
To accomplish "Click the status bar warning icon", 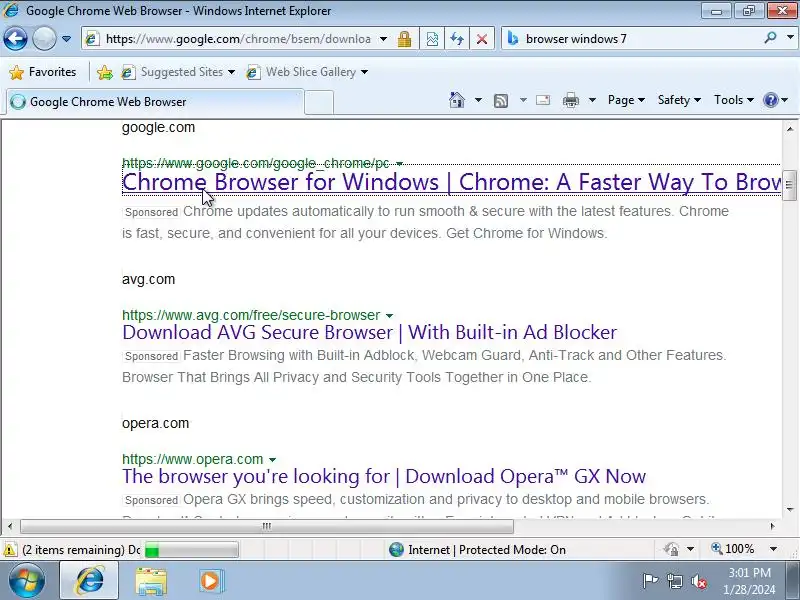I will (9, 550).
